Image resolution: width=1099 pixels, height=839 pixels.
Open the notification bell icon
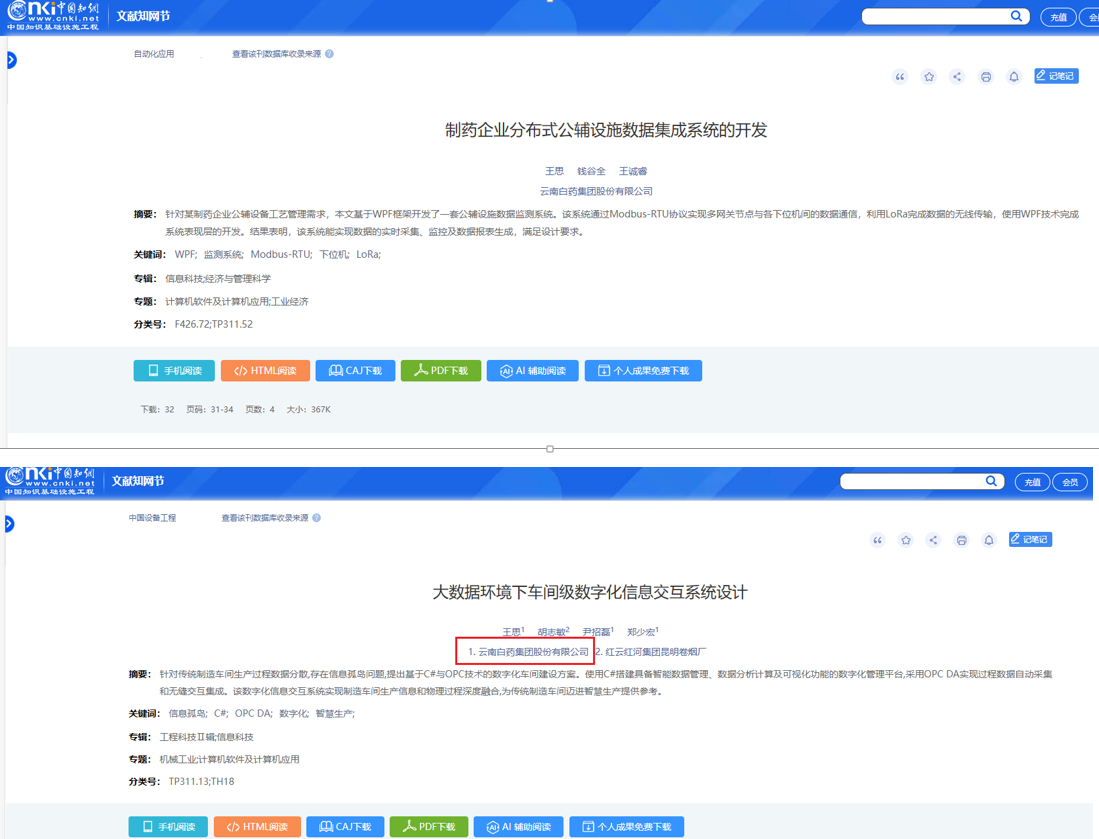(x=1013, y=76)
